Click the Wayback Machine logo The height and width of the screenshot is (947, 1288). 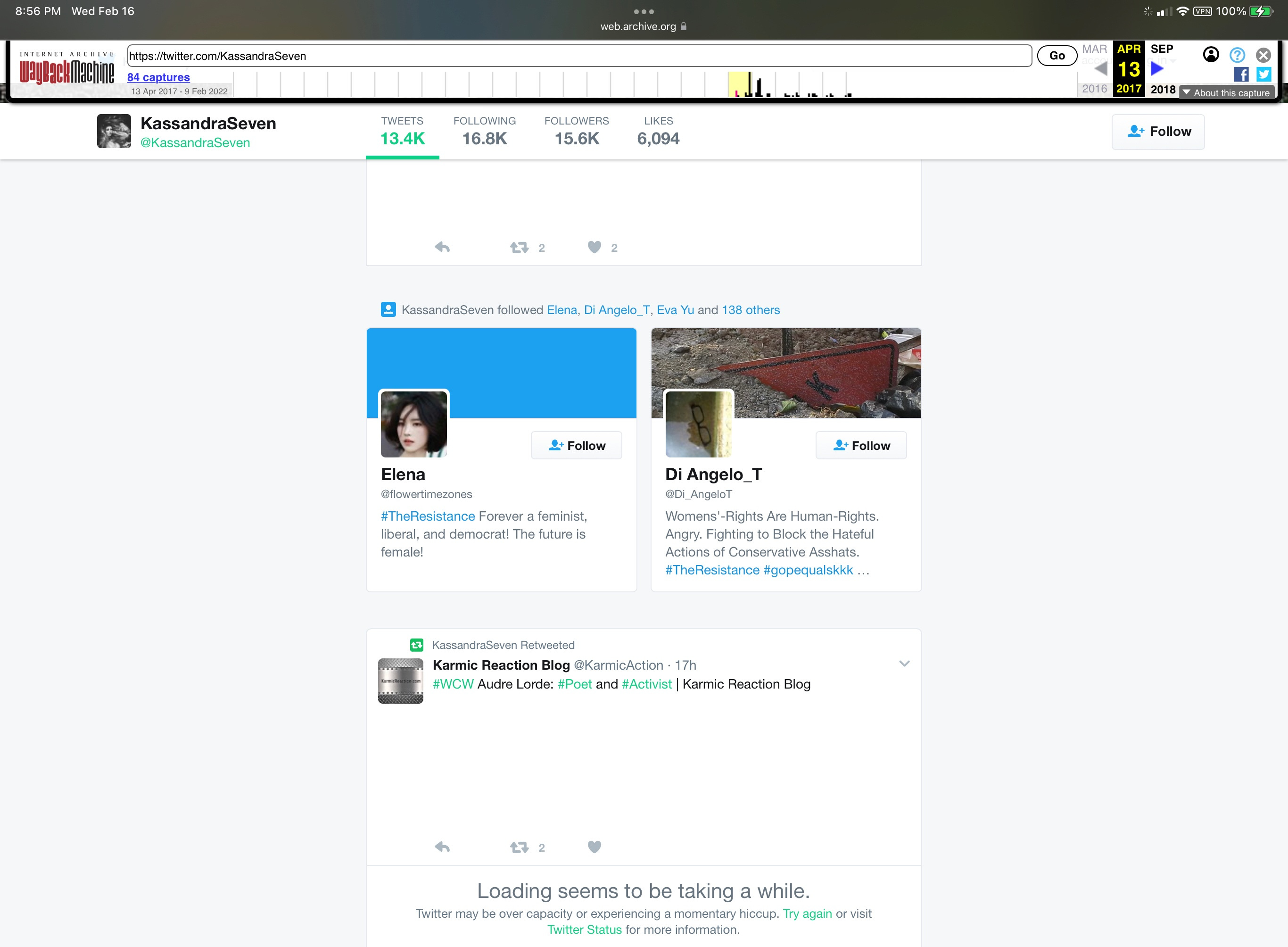[x=66, y=69]
